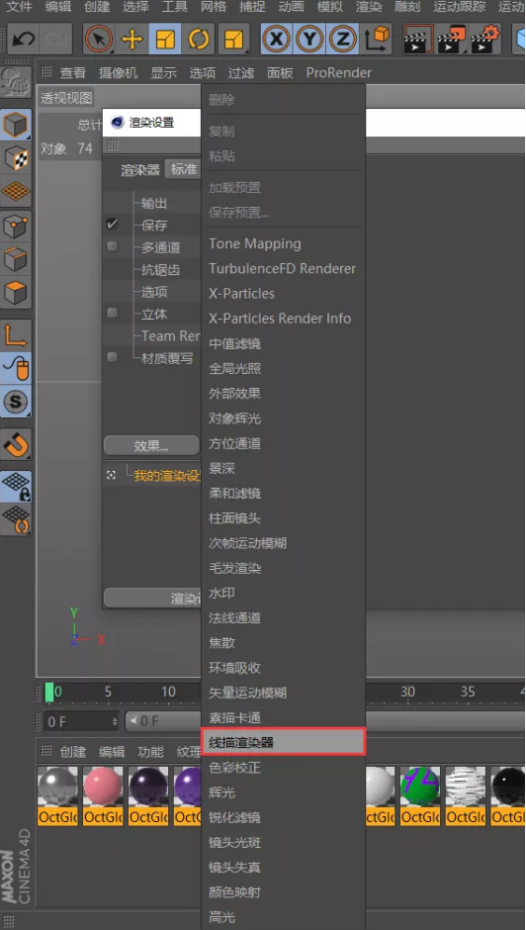
Task: Toggle viewport Solo S icon
Action: 16,402
